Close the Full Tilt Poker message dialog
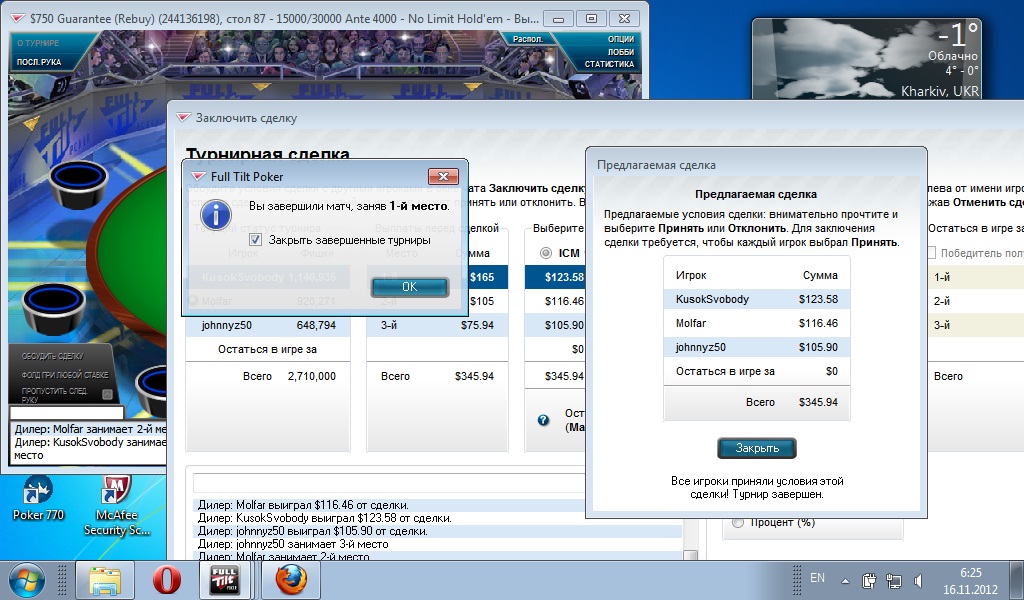 (x=443, y=176)
